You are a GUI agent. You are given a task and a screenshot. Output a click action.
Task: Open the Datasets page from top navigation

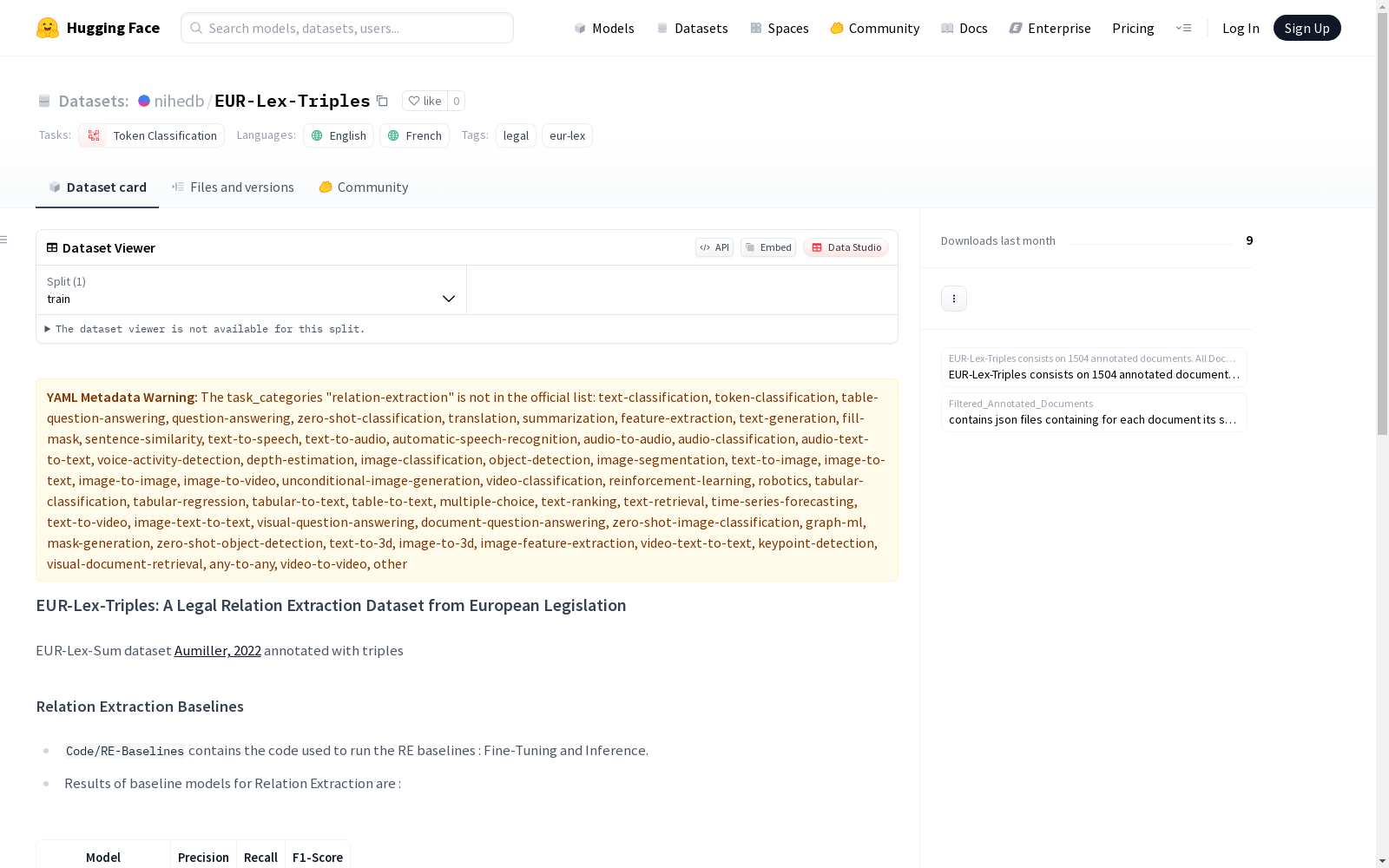tap(692, 28)
